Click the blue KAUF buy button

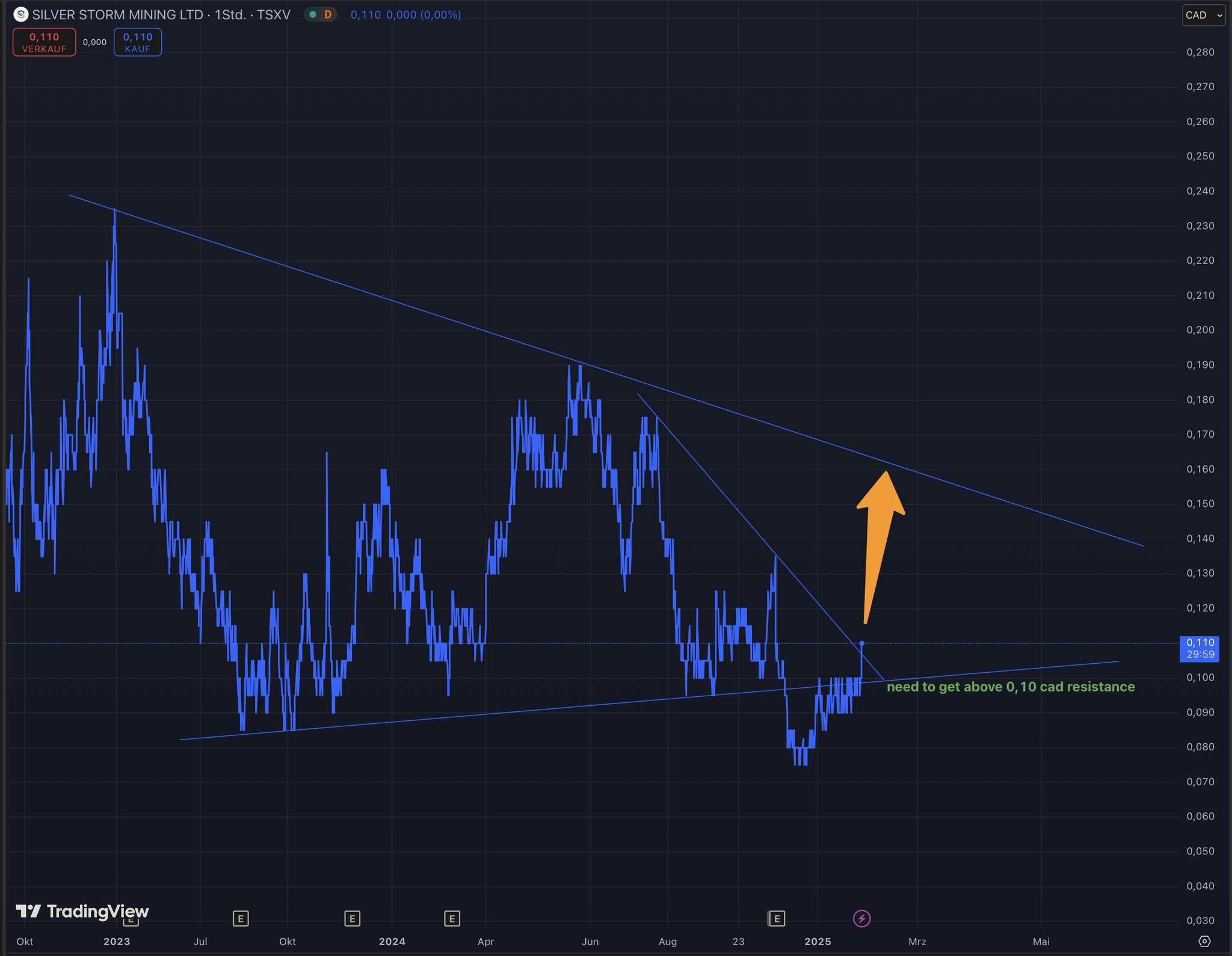point(138,42)
